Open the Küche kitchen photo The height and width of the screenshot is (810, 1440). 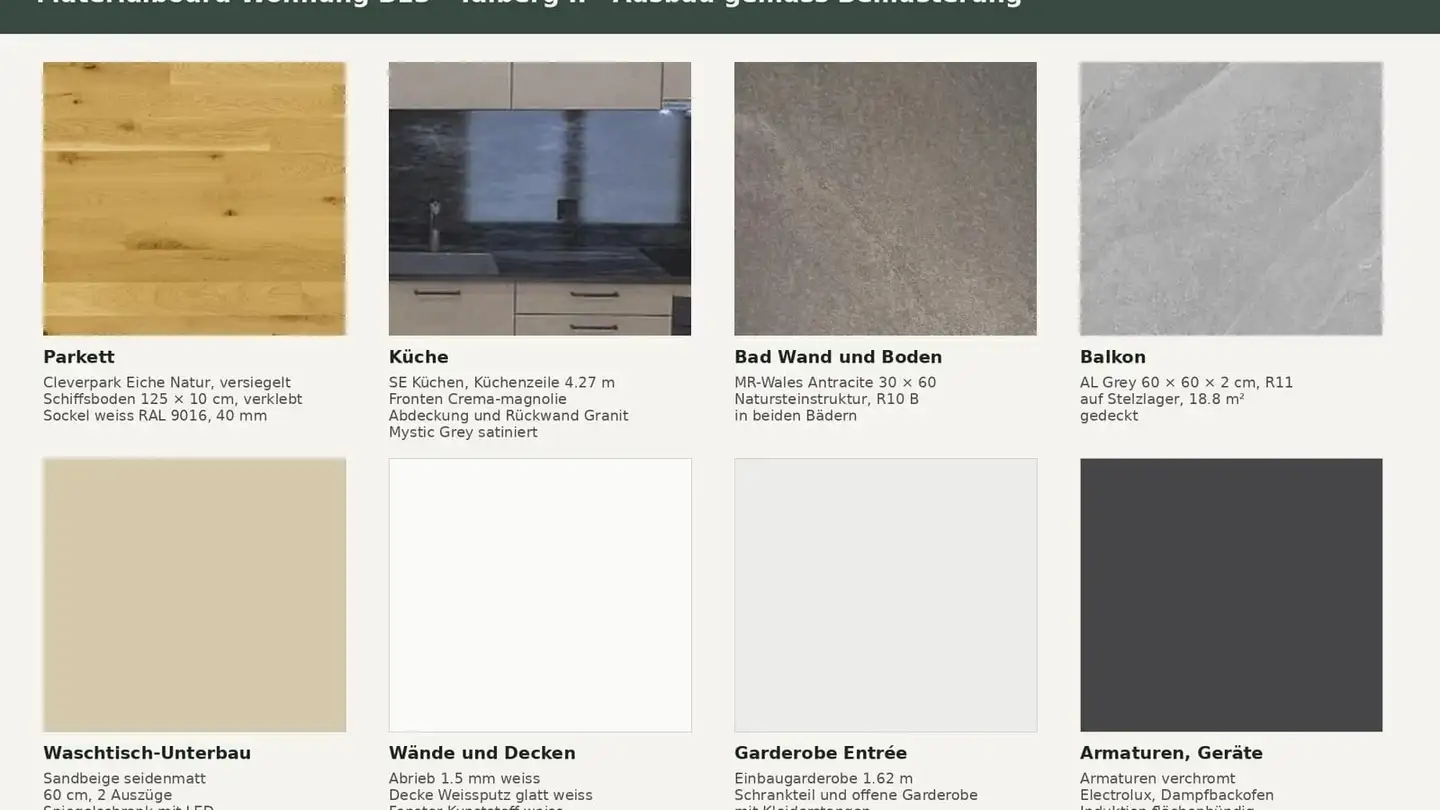tap(540, 198)
